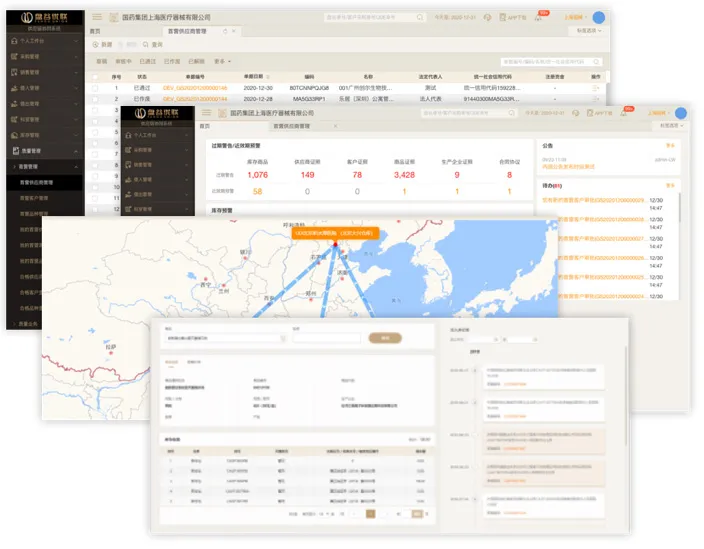Screen dimensions: 704x549
Task: Tick the checkbox for table row 2
Action: [x=95, y=99]
